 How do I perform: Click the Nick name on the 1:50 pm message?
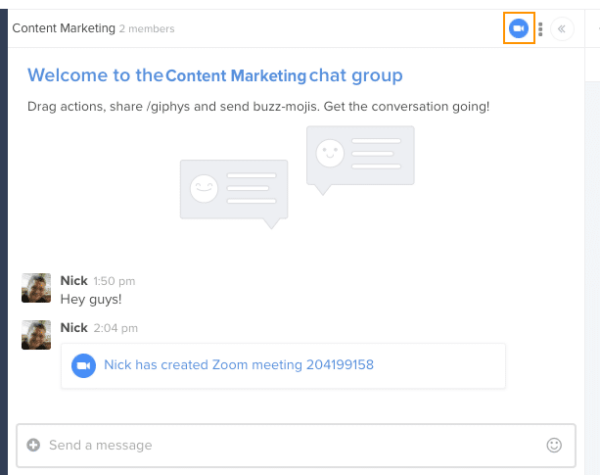coord(74,281)
